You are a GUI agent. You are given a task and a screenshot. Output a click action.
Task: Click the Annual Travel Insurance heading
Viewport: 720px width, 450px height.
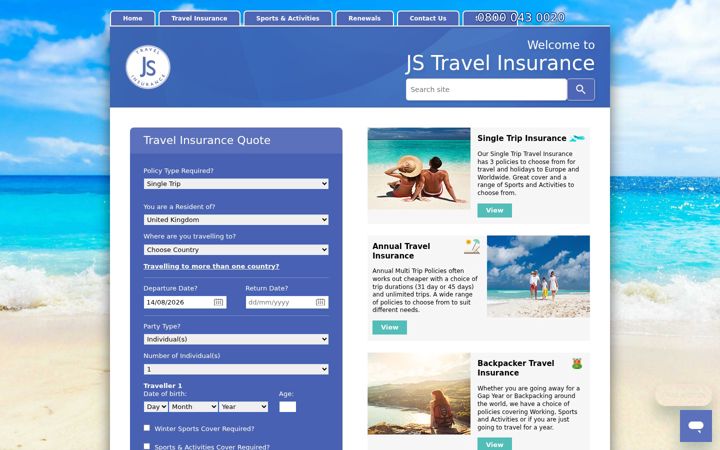click(x=401, y=251)
